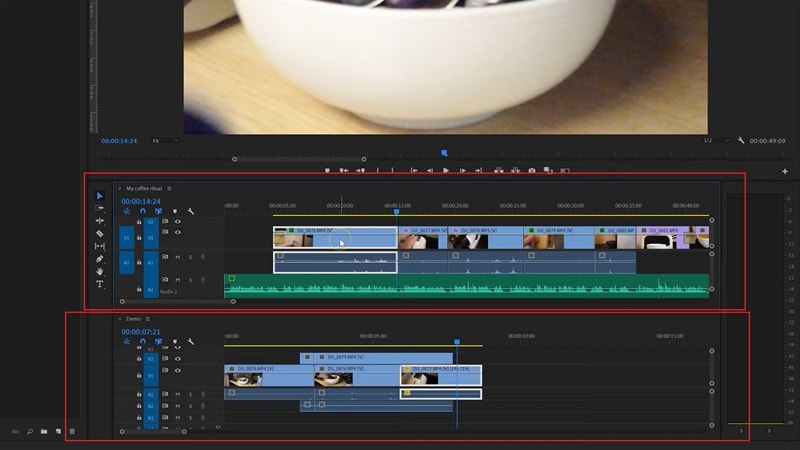
Task: Toggle Snap magnet in My coffee ritual timeline
Action: [x=143, y=211]
